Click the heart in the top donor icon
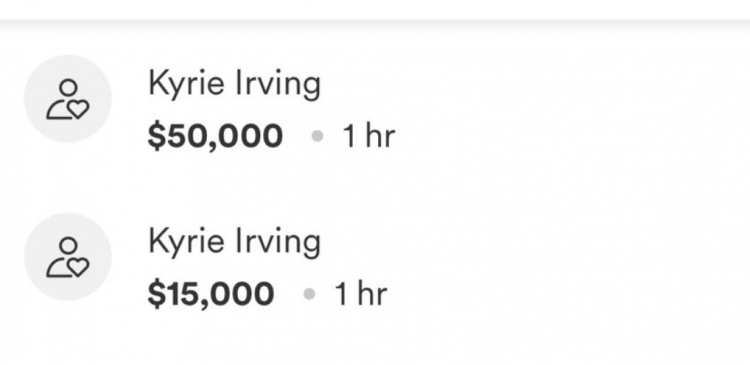Screen dimensions: 750x365 click(x=78, y=110)
